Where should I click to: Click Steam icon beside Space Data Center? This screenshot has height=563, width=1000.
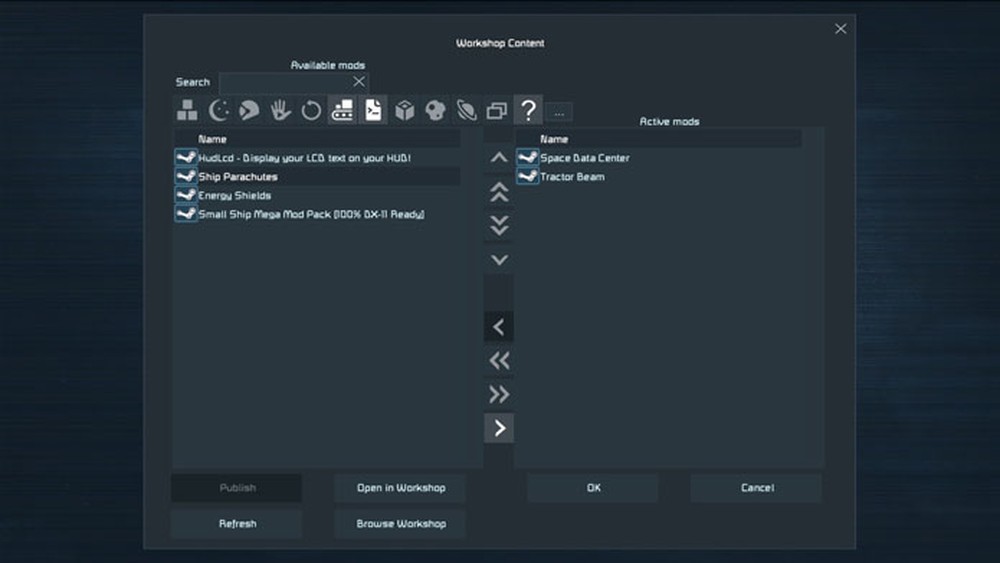(527, 157)
